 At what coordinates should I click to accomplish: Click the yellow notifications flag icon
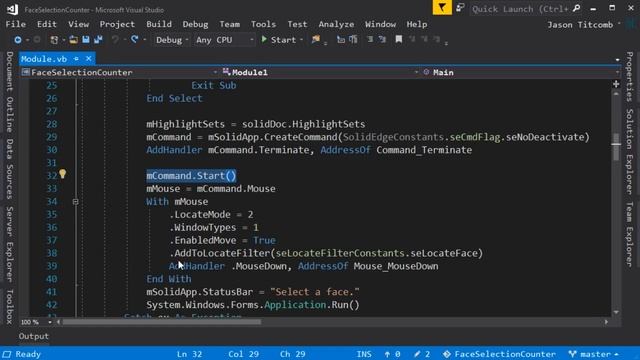[442, 7]
